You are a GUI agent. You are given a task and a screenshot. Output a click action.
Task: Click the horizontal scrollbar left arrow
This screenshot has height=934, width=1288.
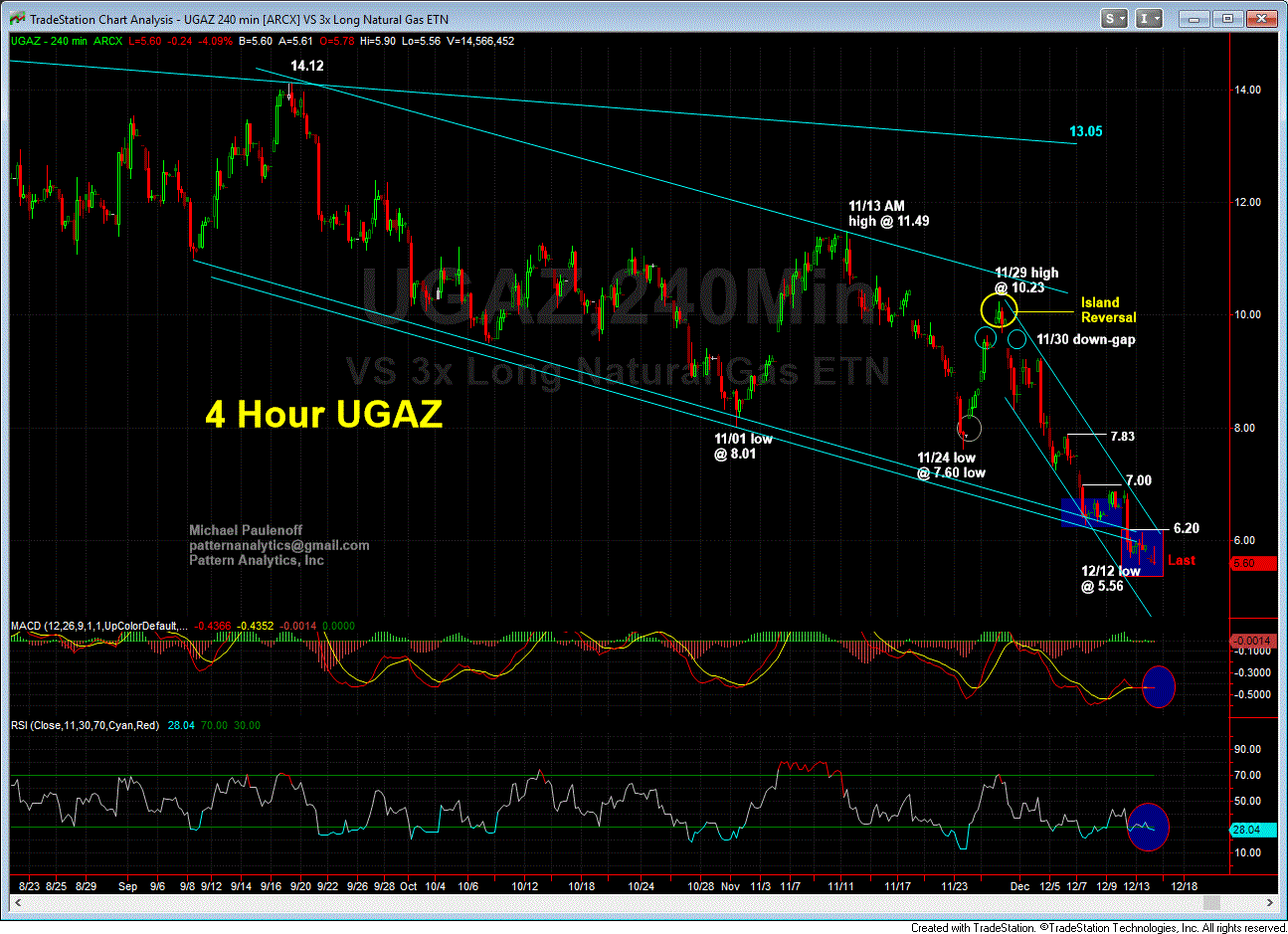pyautogui.click(x=17, y=903)
